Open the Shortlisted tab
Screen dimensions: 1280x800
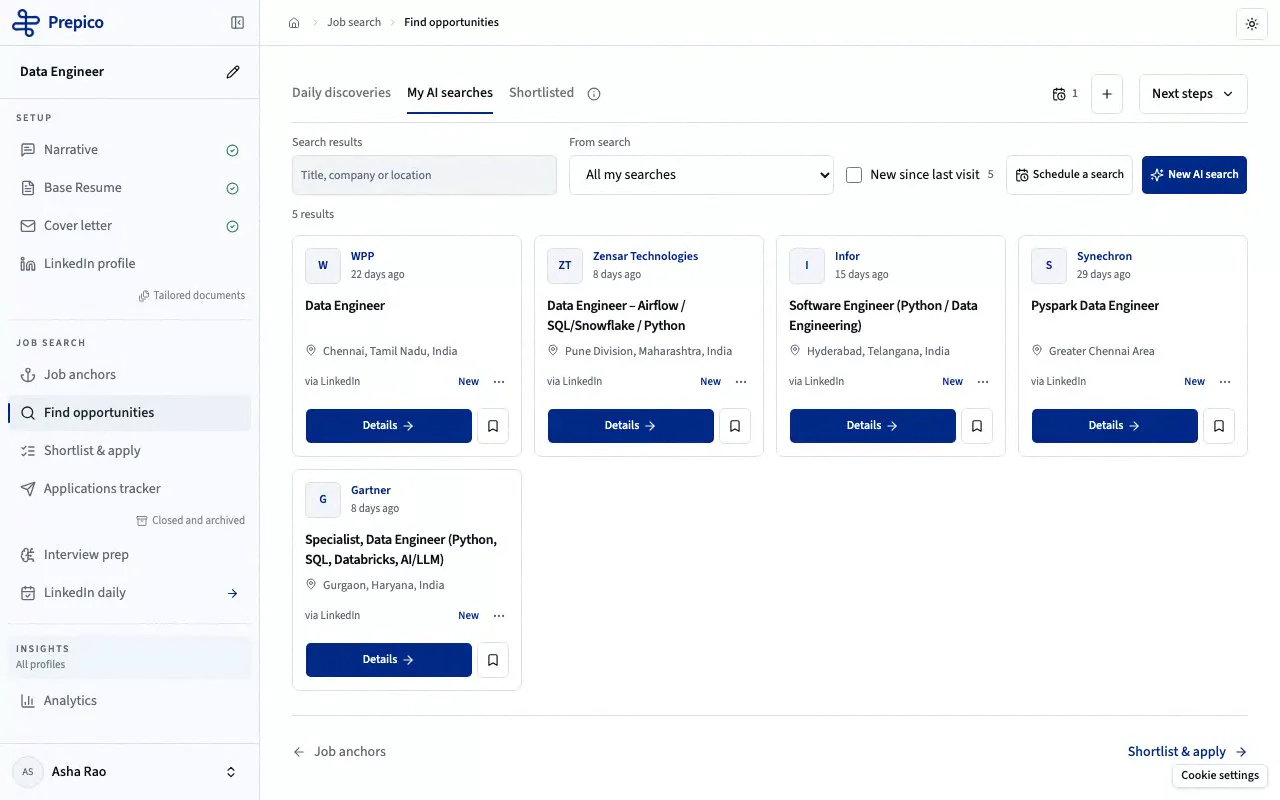[541, 93]
